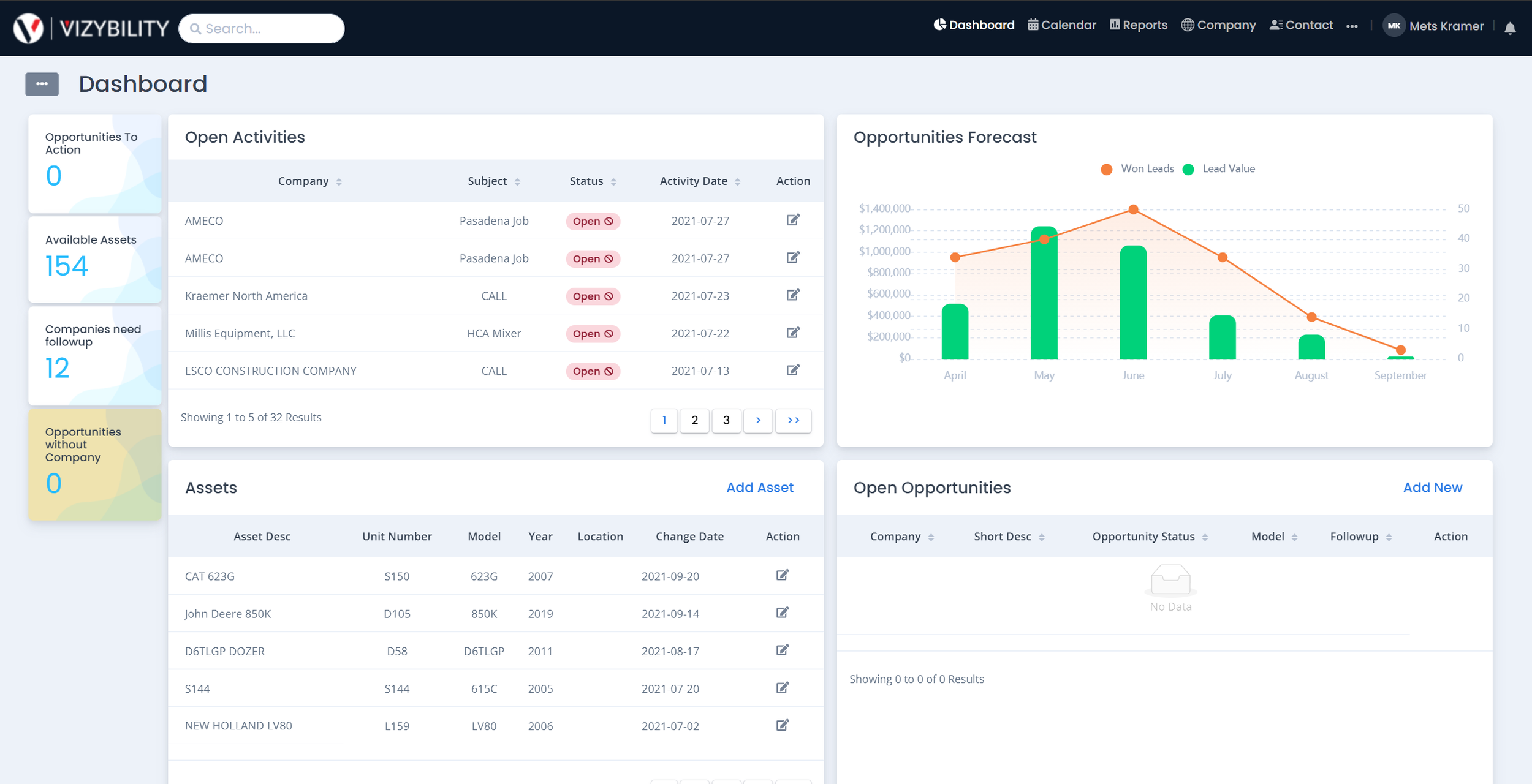This screenshot has height=784, width=1532.
Task: Edit the John Deere 850K asset
Action: tap(783, 612)
